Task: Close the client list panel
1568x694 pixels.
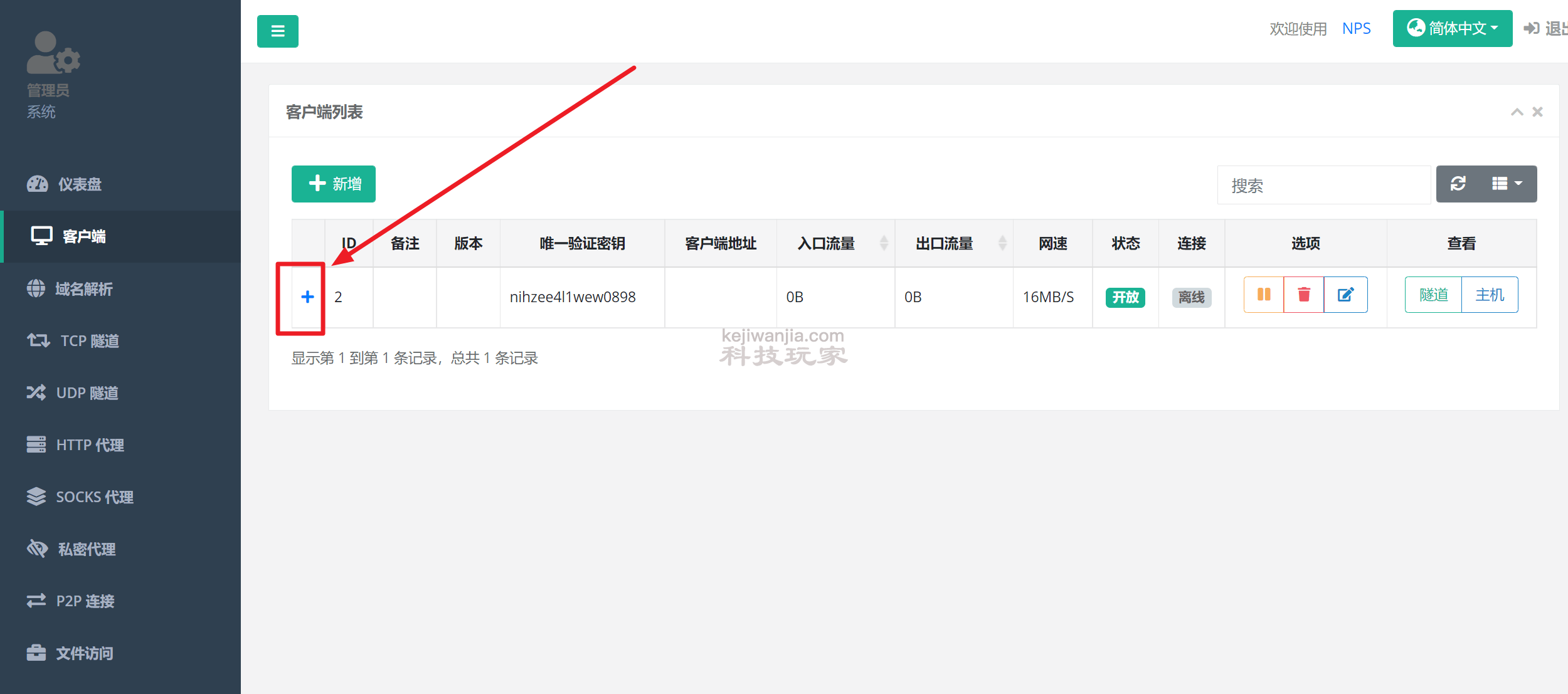Action: tap(1537, 112)
